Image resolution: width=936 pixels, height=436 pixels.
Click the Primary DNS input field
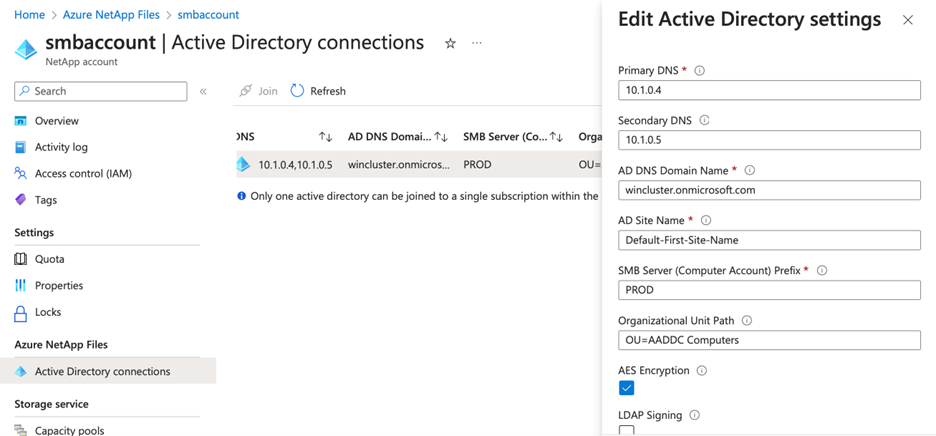[x=769, y=90]
